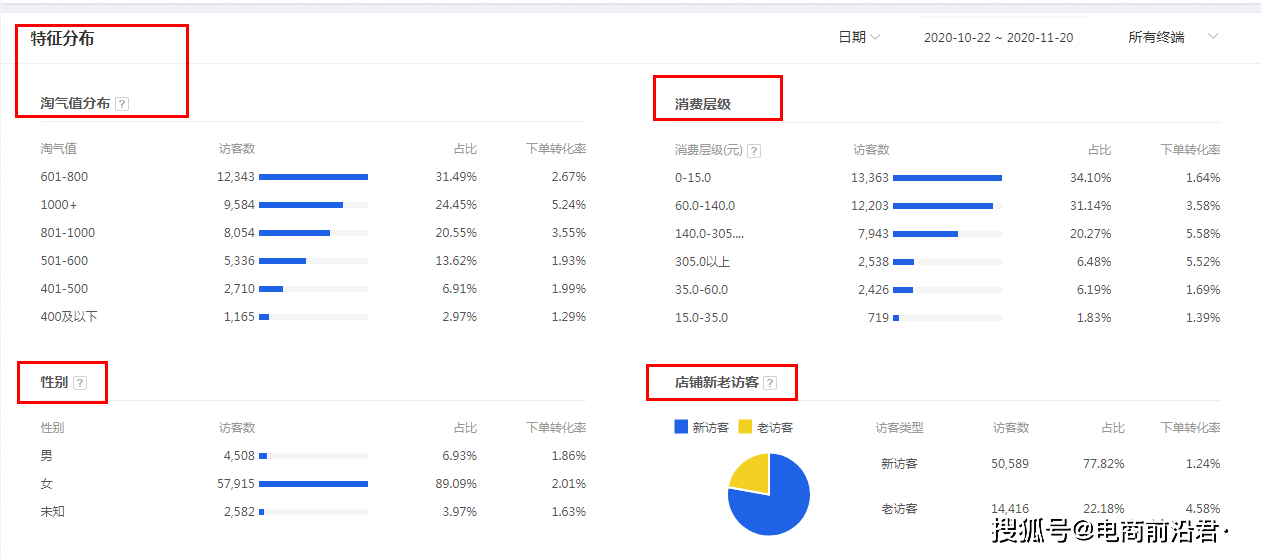Click yellow 老访客 legend square
This screenshot has height=558, width=1261.
click(745, 426)
